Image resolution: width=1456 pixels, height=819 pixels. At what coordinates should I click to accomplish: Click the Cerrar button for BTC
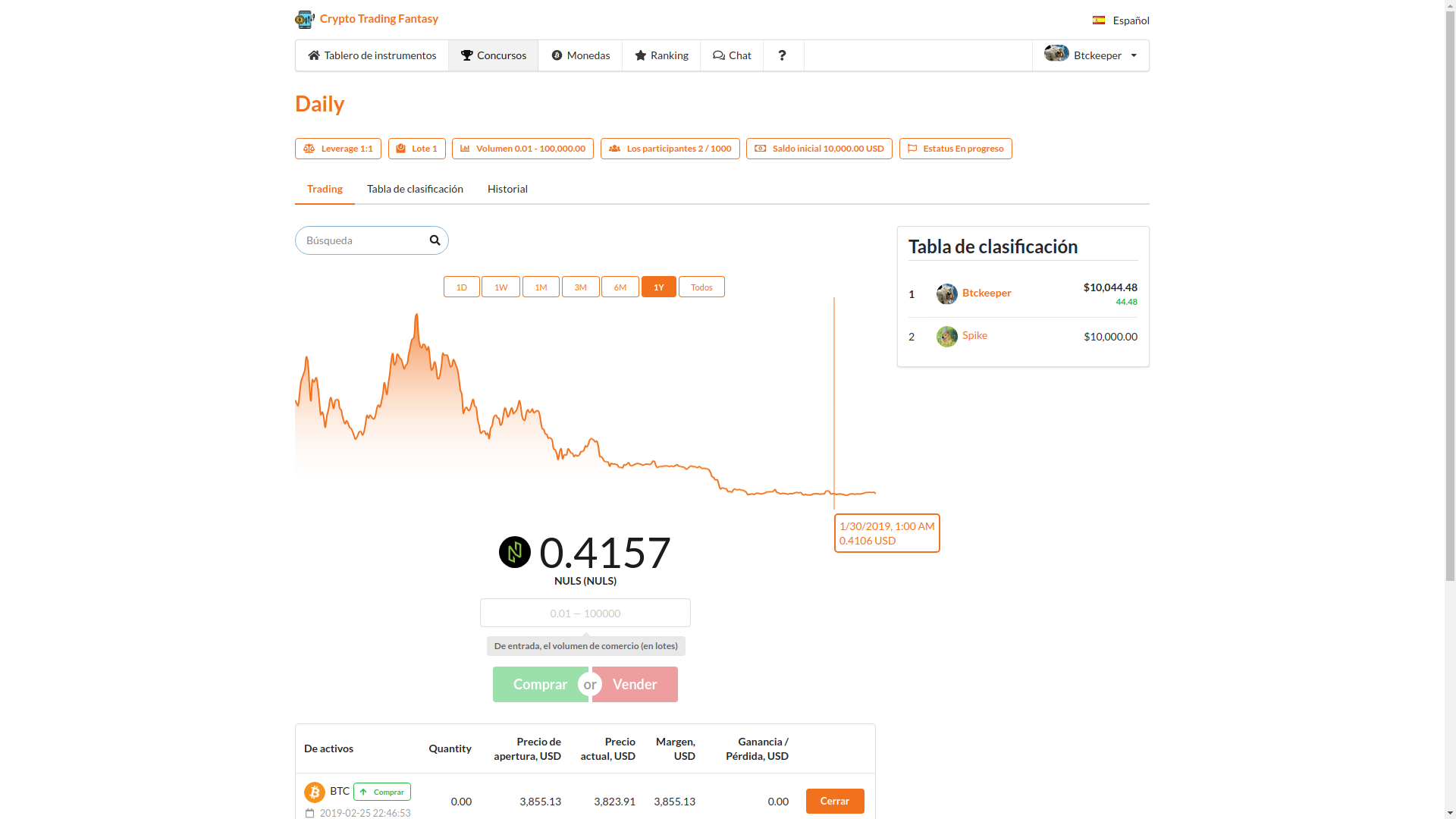click(834, 801)
